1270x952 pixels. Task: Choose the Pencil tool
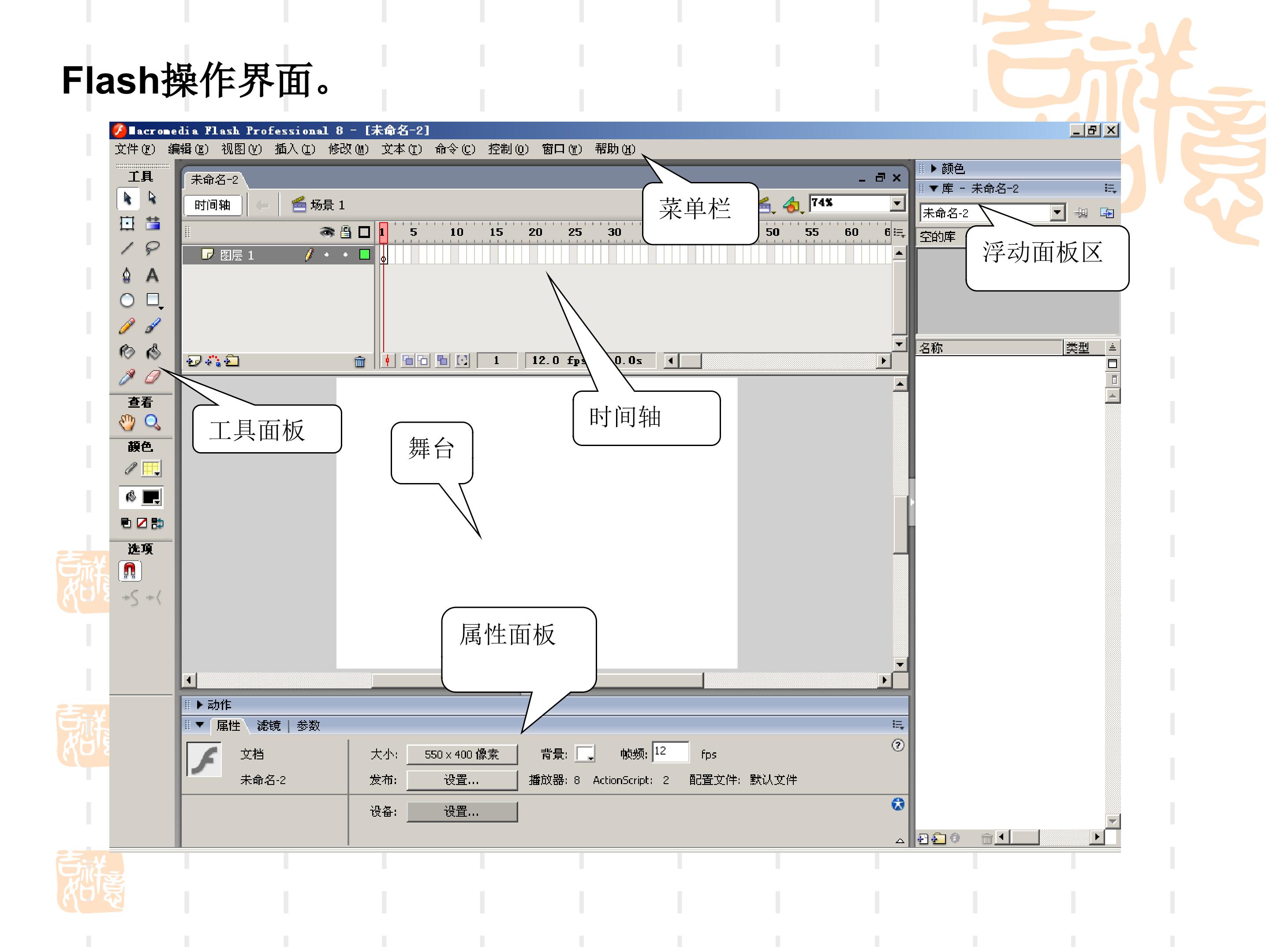[127, 326]
